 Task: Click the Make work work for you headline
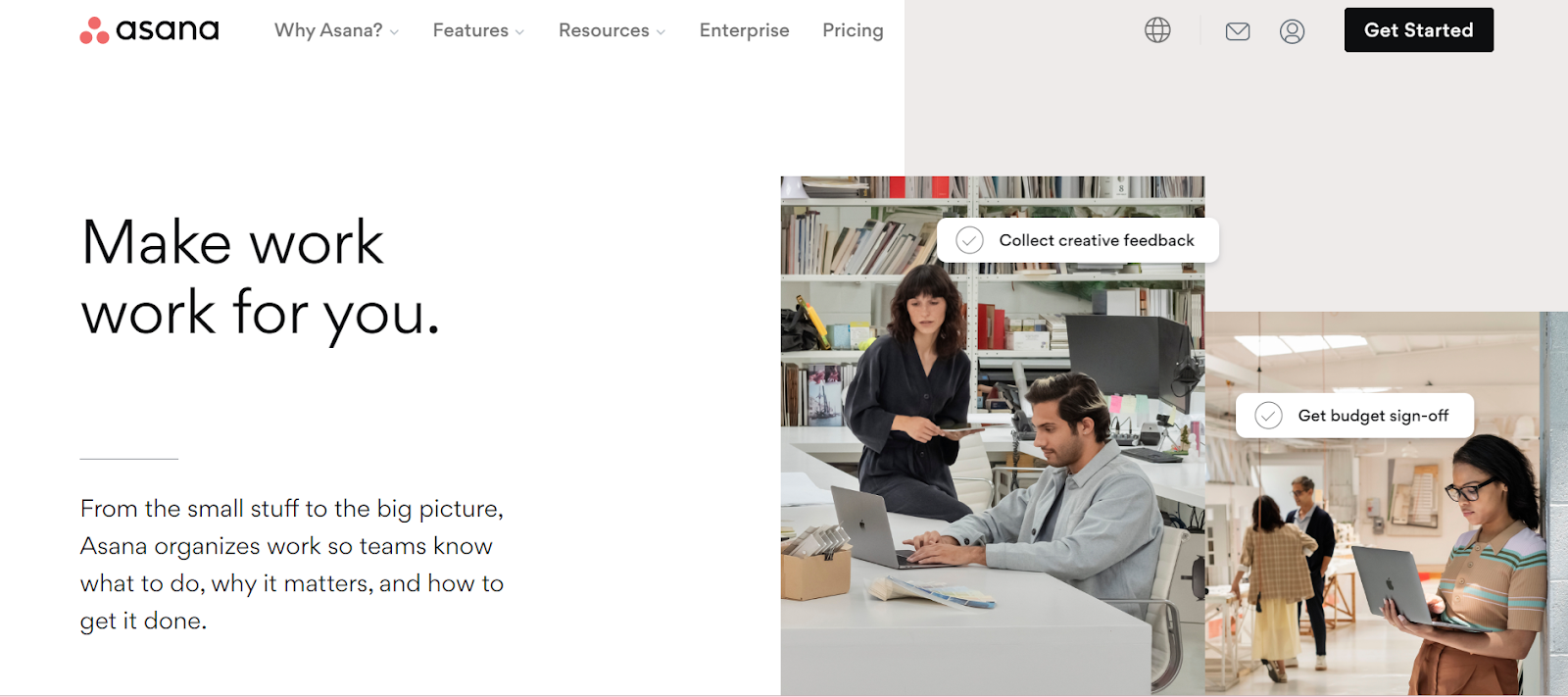pyautogui.click(x=261, y=278)
